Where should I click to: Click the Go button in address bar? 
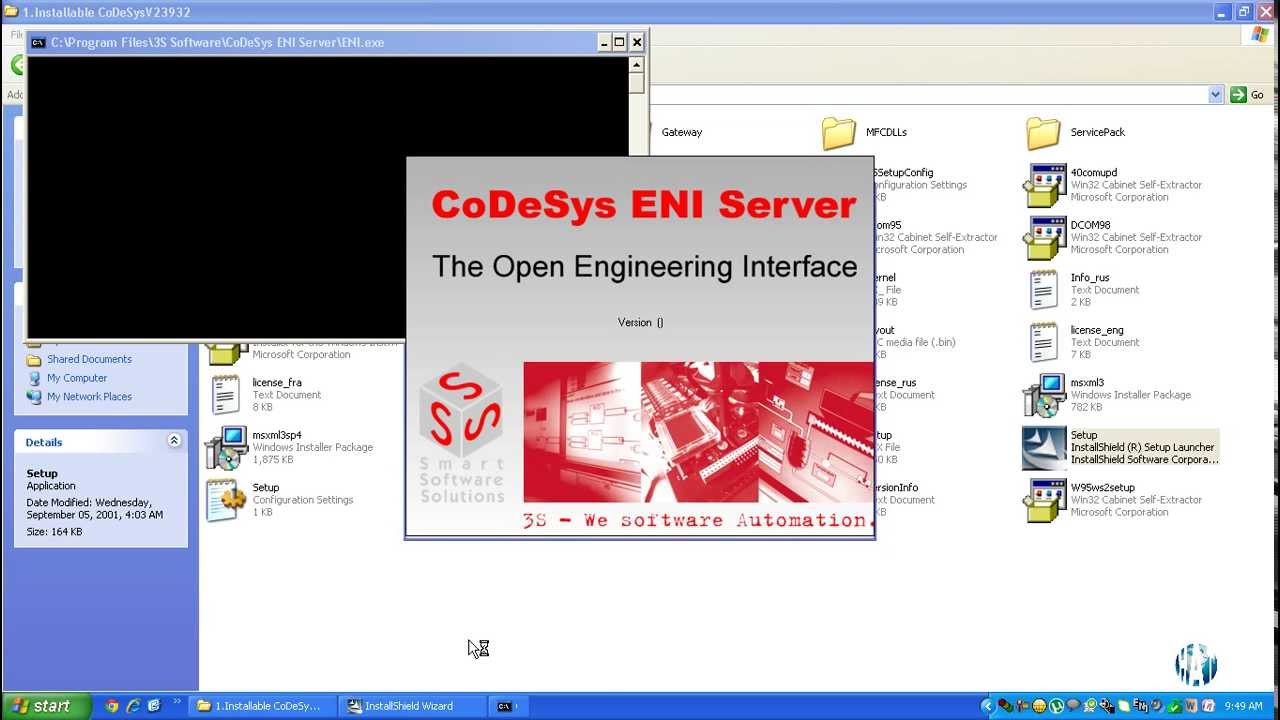1248,95
